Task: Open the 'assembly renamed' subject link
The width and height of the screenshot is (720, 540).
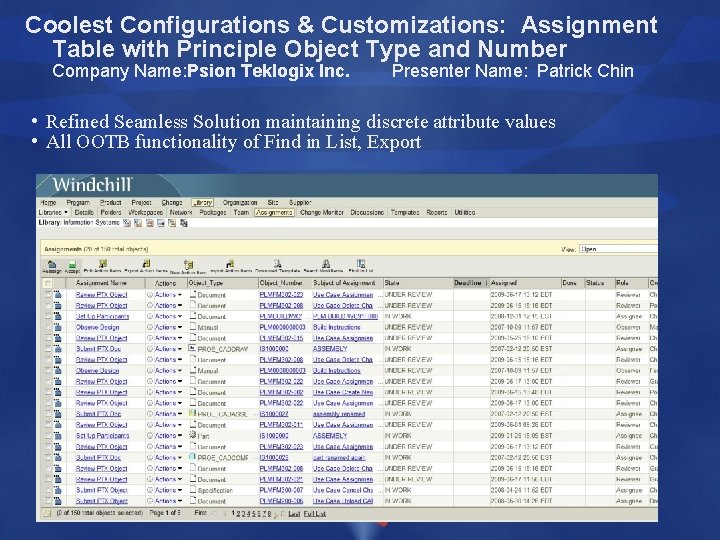Action: 339,414
